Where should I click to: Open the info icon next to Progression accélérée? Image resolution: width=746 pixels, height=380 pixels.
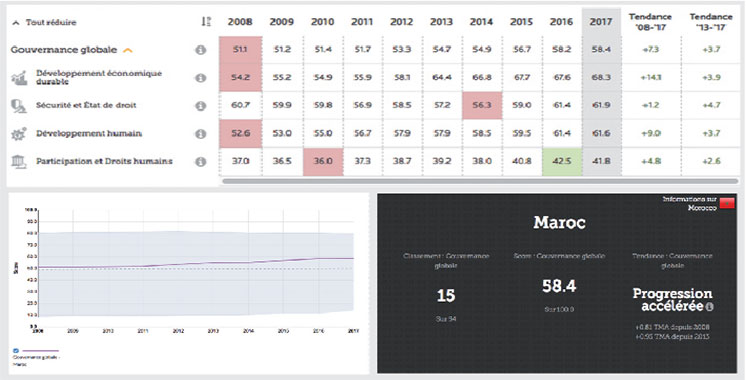709,307
